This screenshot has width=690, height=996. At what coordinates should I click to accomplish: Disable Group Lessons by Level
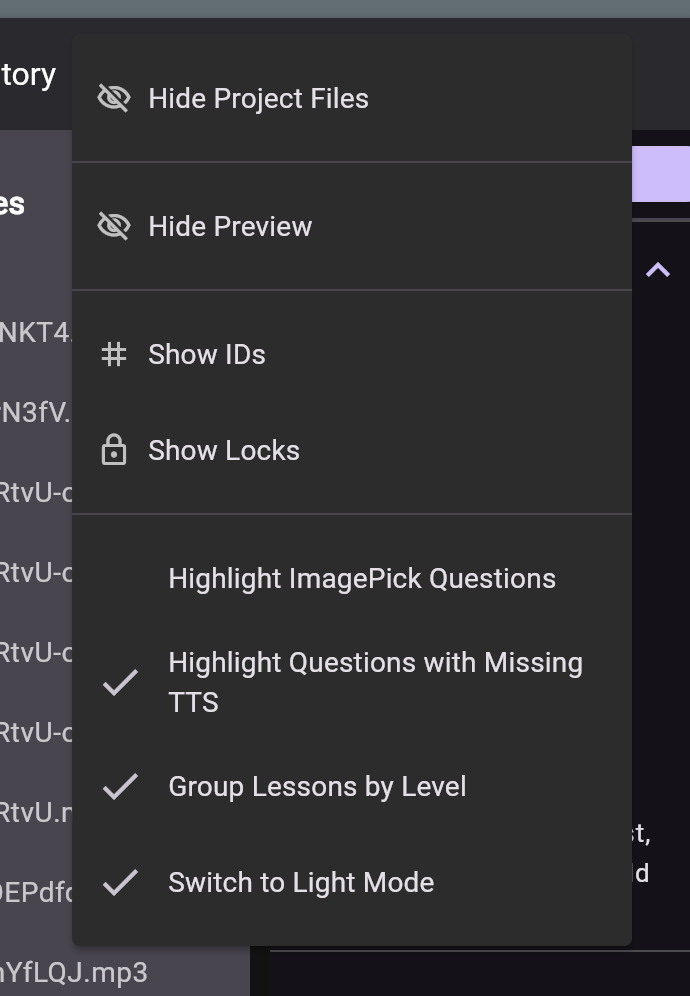click(317, 787)
